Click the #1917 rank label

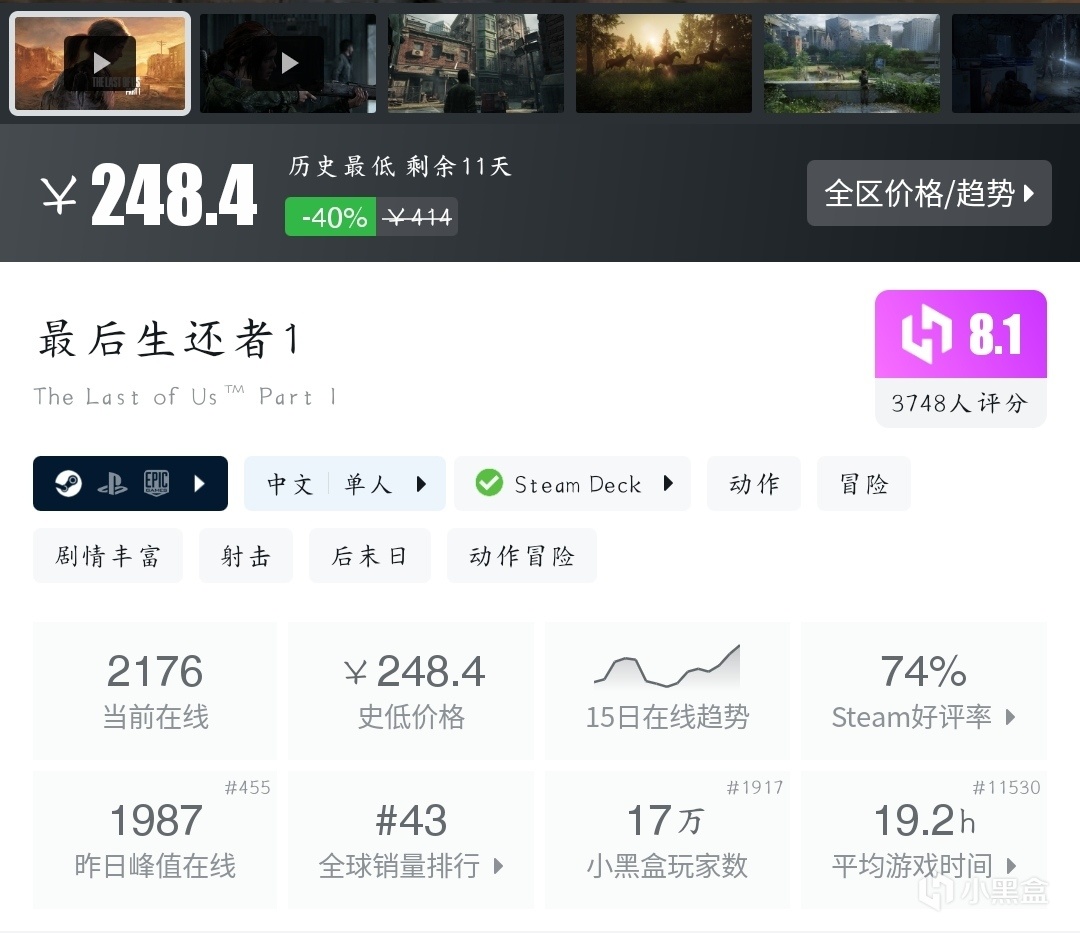pos(755,788)
